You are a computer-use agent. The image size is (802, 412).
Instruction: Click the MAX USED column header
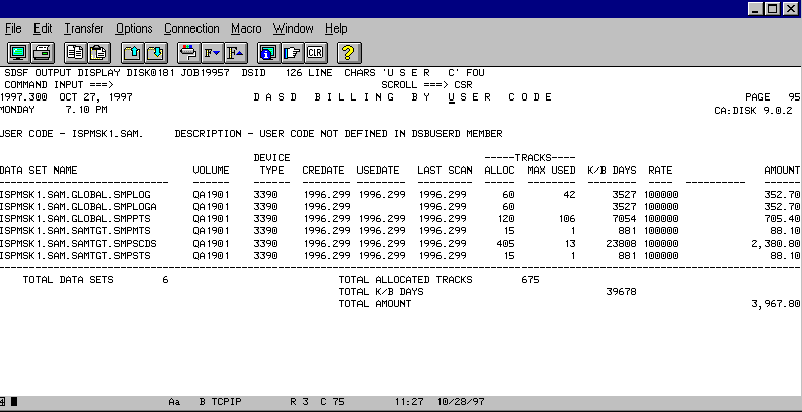551,170
